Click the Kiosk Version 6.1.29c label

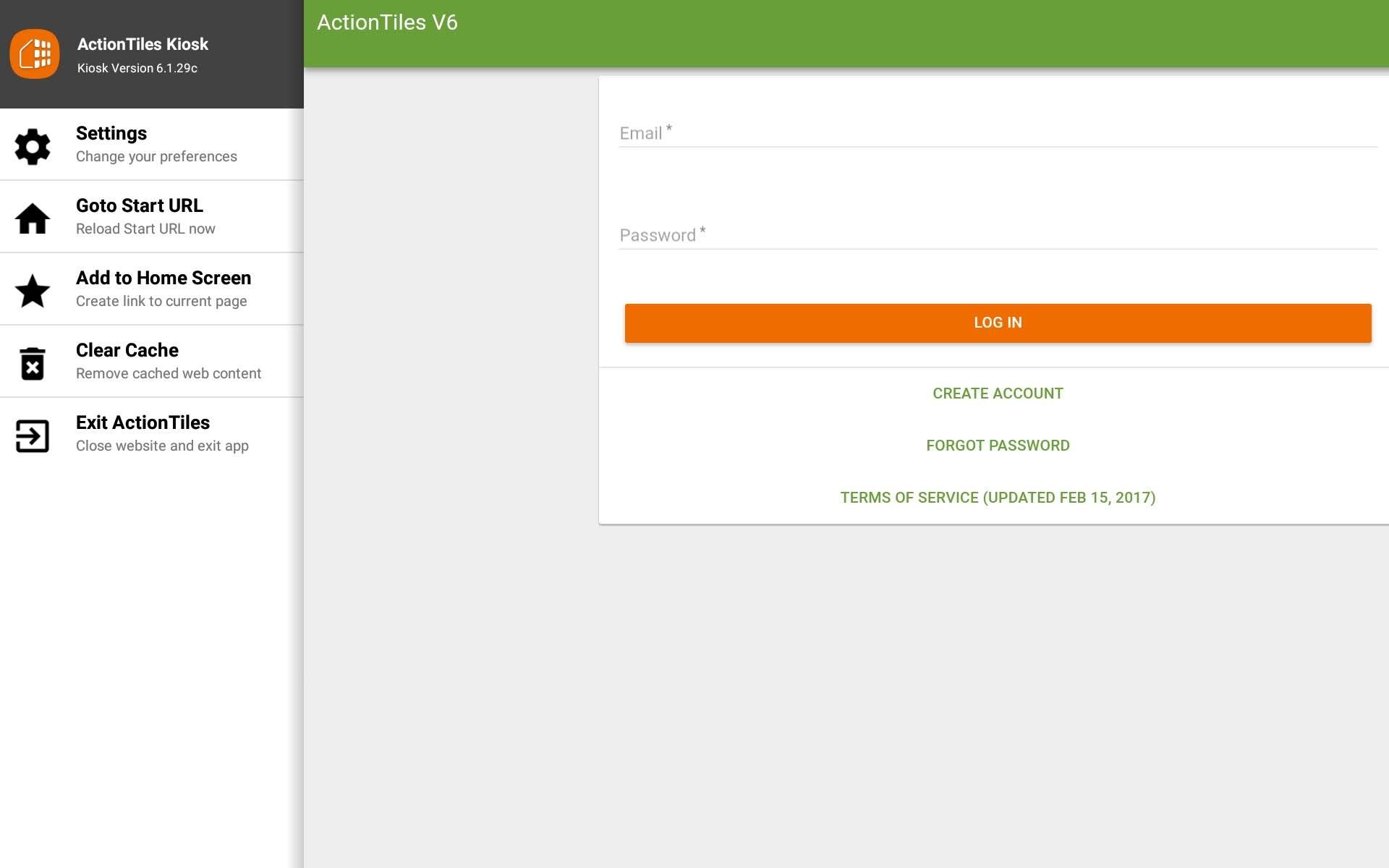point(137,68)
